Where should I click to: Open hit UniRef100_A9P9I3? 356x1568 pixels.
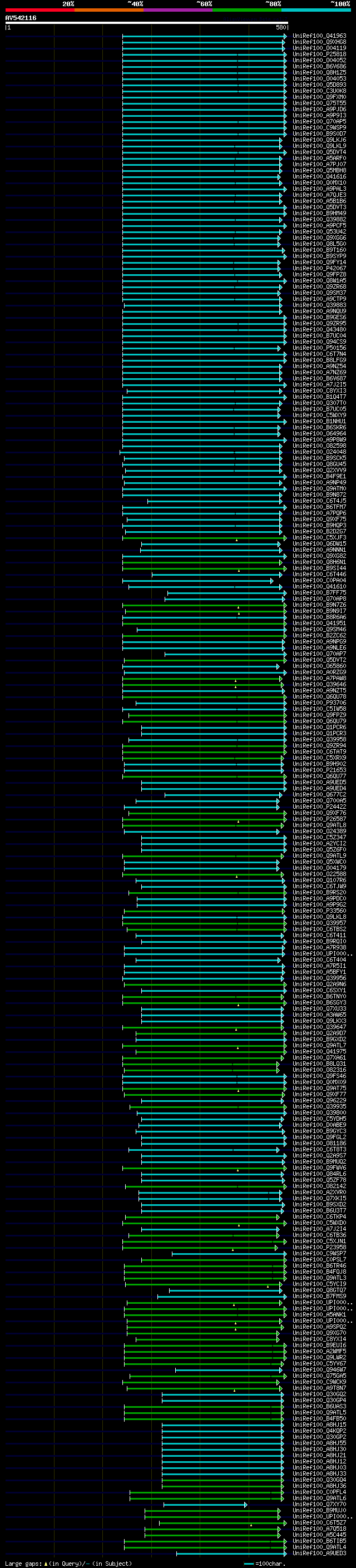319,116
